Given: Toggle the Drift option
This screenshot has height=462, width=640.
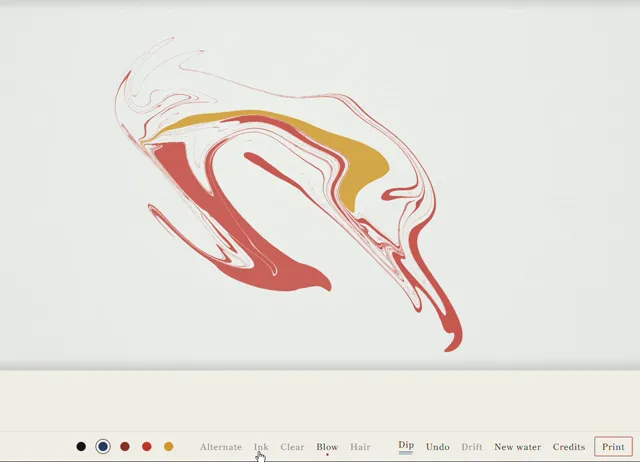Looking at the screenshot, I should (x=472, y=447).
